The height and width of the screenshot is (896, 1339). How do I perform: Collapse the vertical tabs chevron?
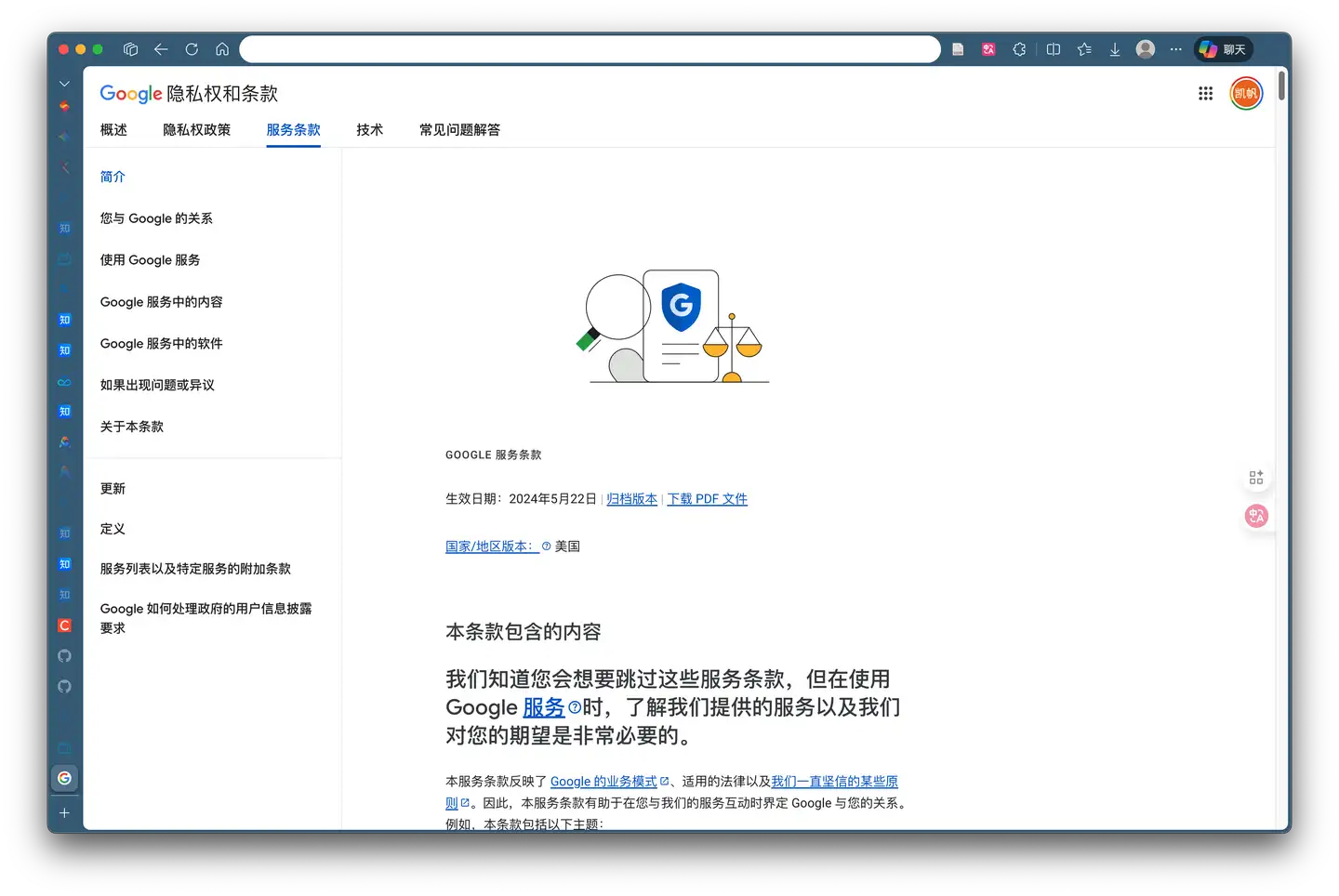64,84
